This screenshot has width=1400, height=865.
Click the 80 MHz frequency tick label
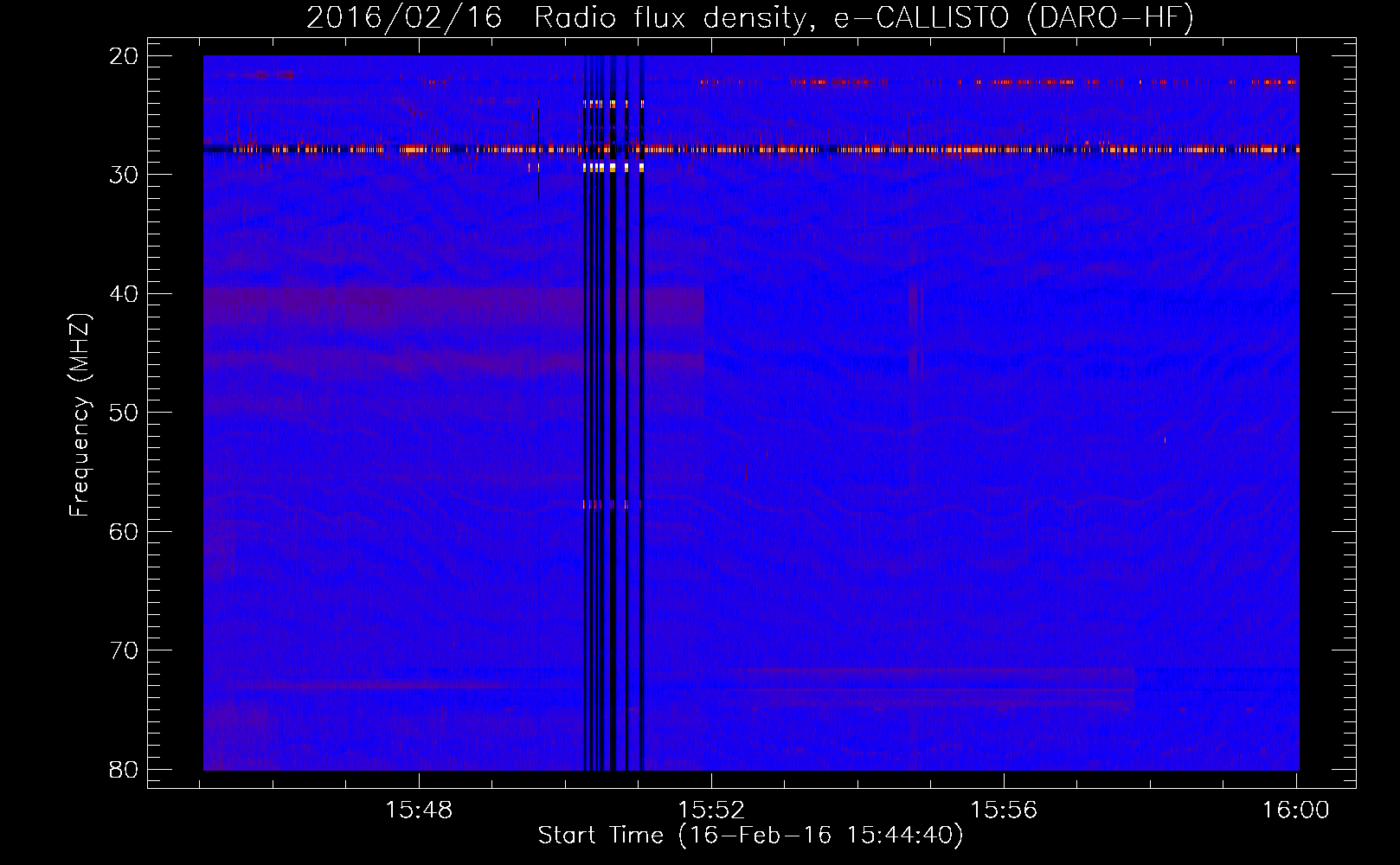point(124,769)
